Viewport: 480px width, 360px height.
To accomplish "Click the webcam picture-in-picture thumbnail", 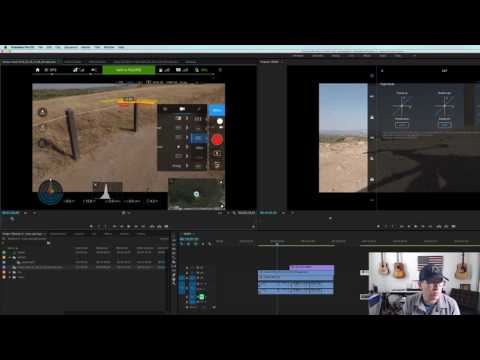I will (x=424, y=283).
